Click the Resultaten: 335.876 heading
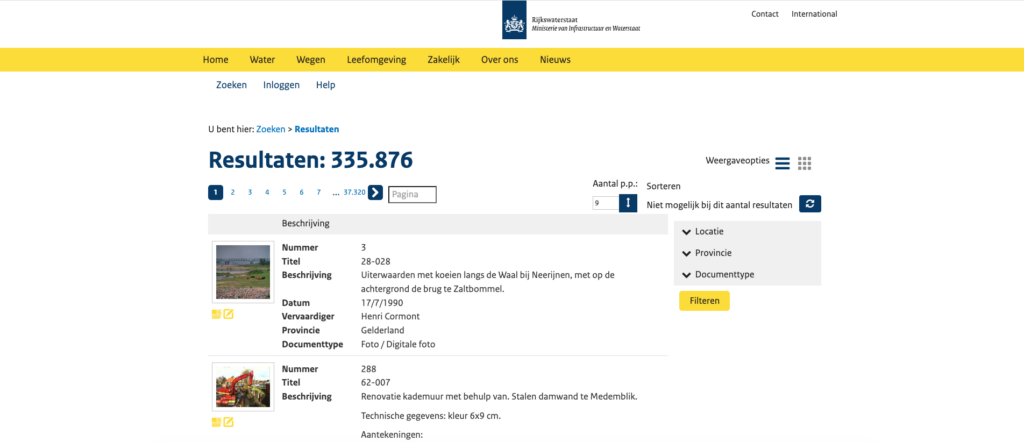 tap(311, 161)
